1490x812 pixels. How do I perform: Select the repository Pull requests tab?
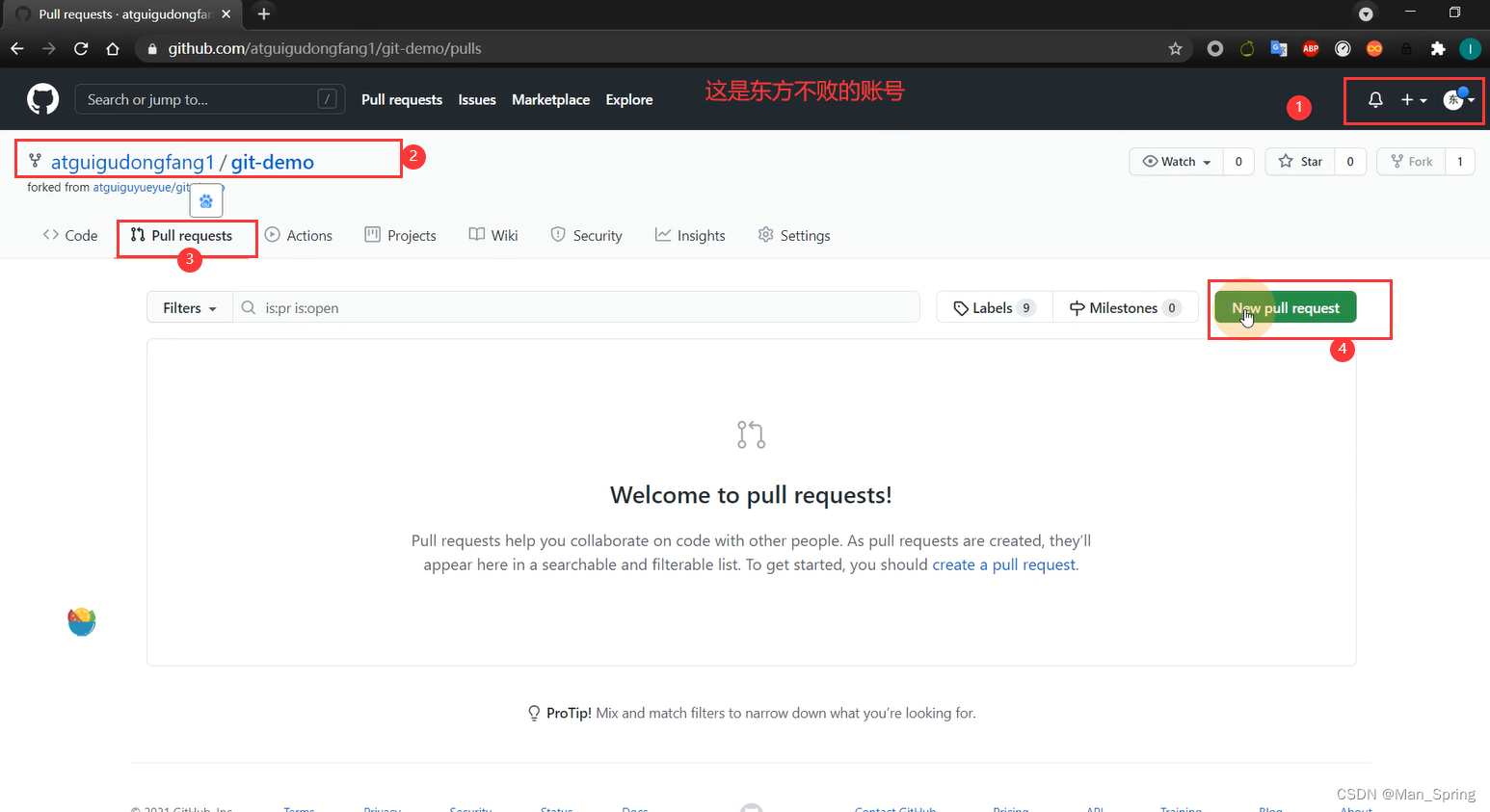click(x=182, y=235)
